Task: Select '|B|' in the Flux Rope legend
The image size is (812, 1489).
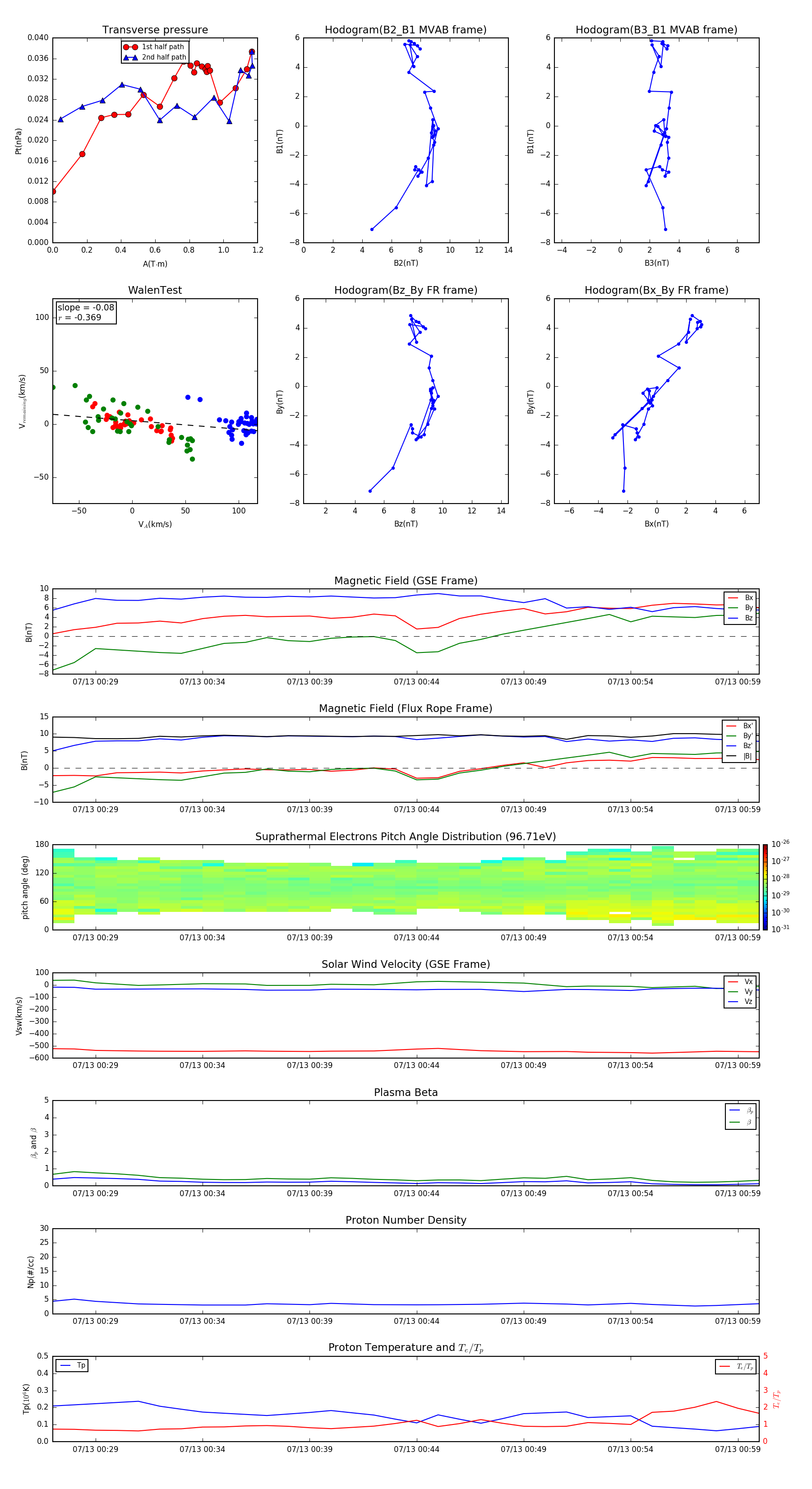Action: click(739, 756)
